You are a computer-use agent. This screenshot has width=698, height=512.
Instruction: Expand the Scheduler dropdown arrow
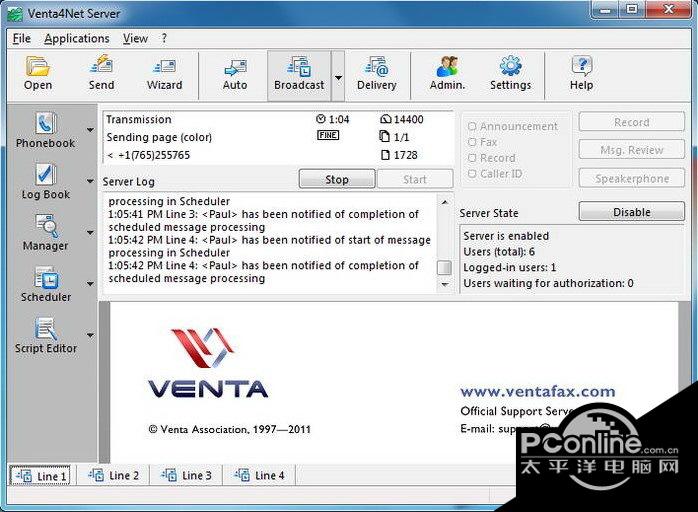90,284
